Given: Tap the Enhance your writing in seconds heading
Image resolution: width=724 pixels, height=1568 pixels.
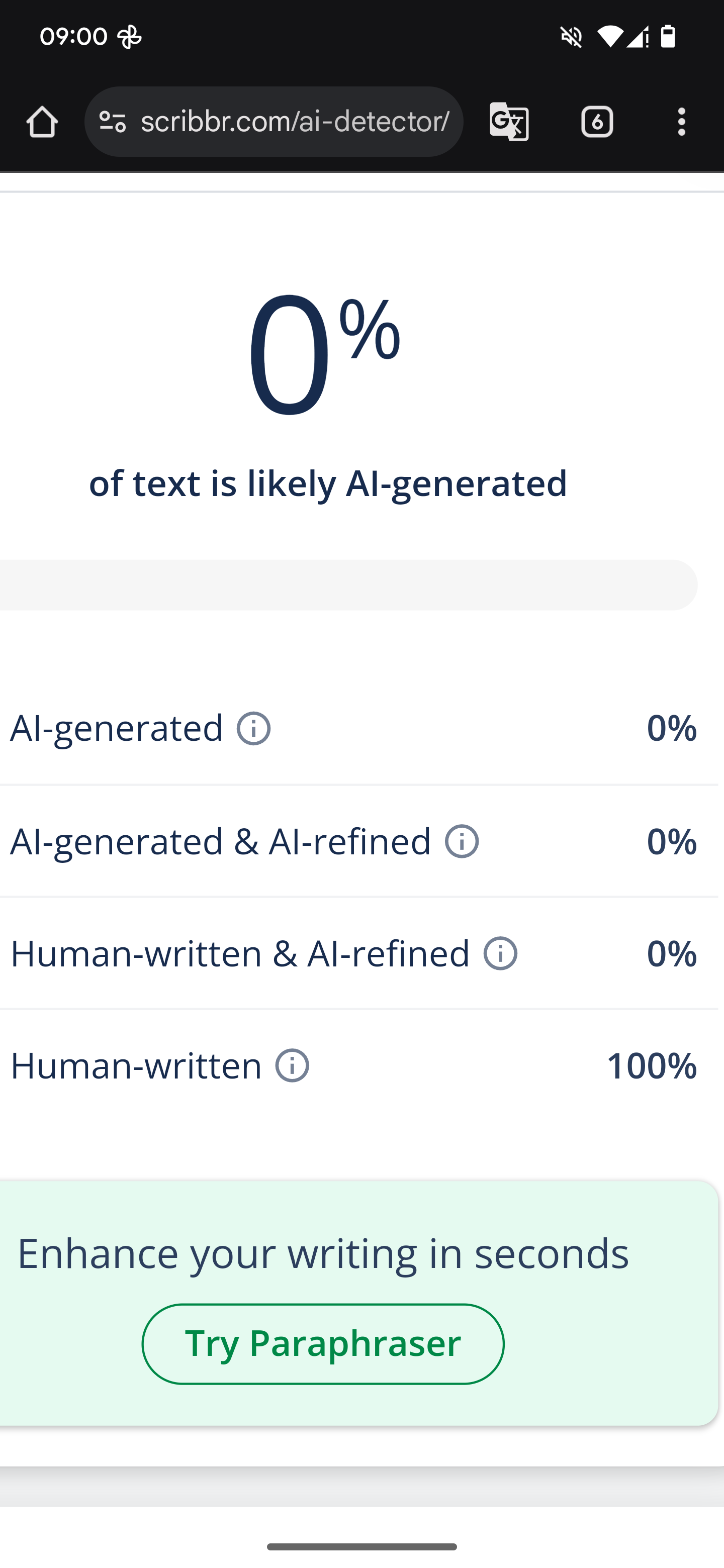Looking at the screenshot, I should pos(323,1253).
